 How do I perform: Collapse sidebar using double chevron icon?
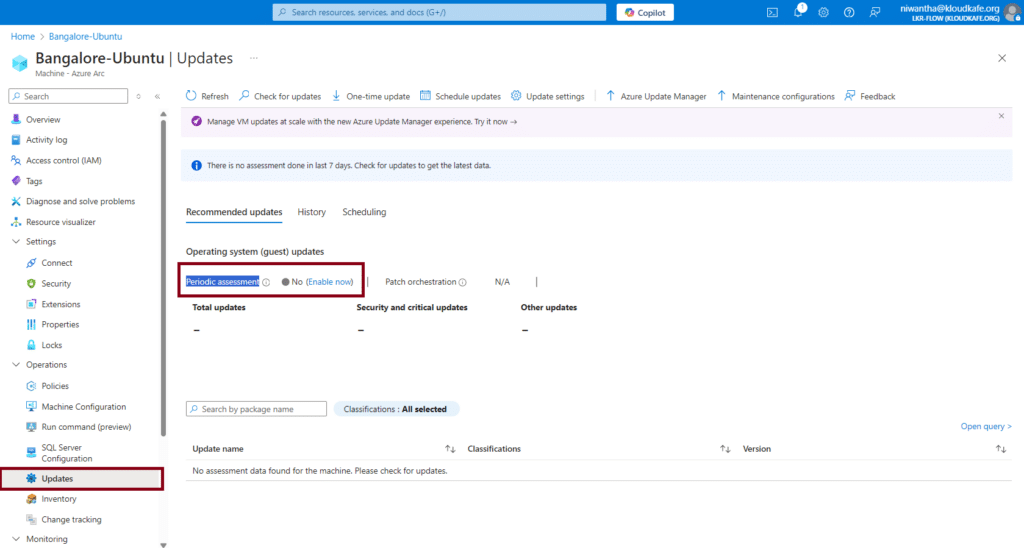(x=157, y=96)
